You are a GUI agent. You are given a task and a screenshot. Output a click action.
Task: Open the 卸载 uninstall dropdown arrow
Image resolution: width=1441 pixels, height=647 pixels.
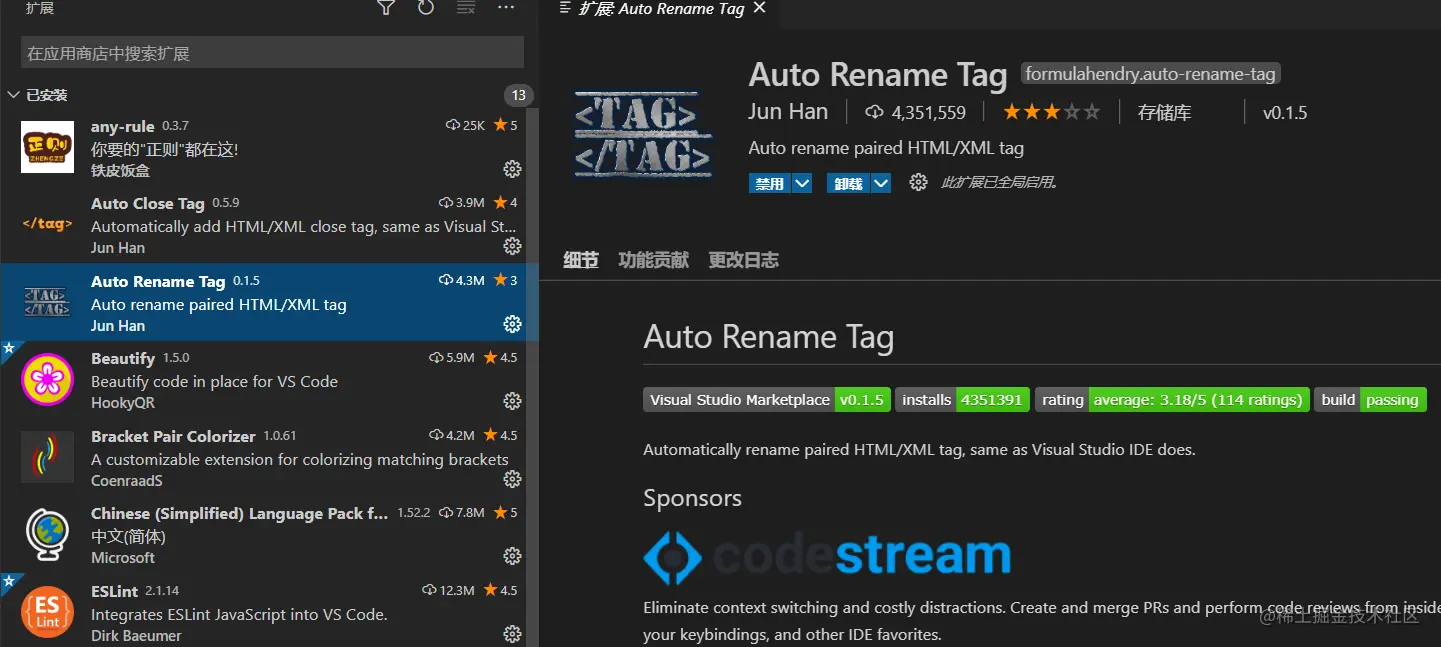(880, 183)
